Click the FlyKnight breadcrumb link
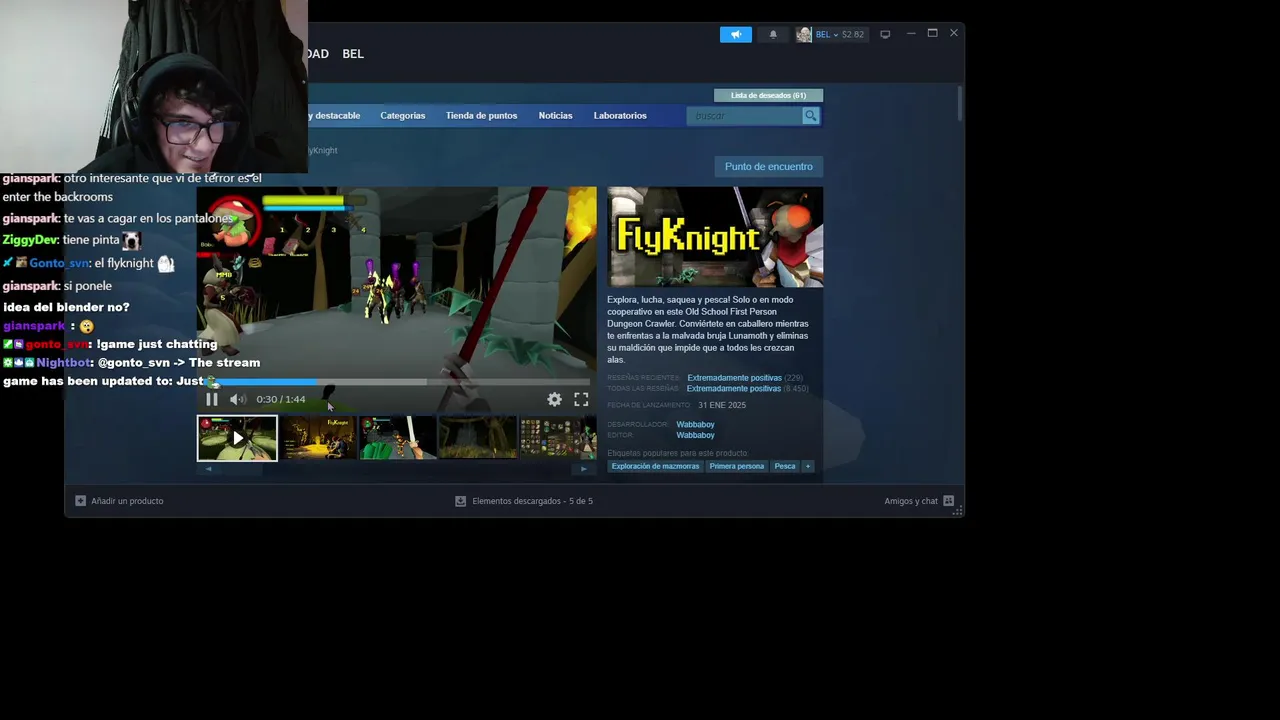Image resolution: width=1280 pixels, height=720 pixels. [320, 150]
